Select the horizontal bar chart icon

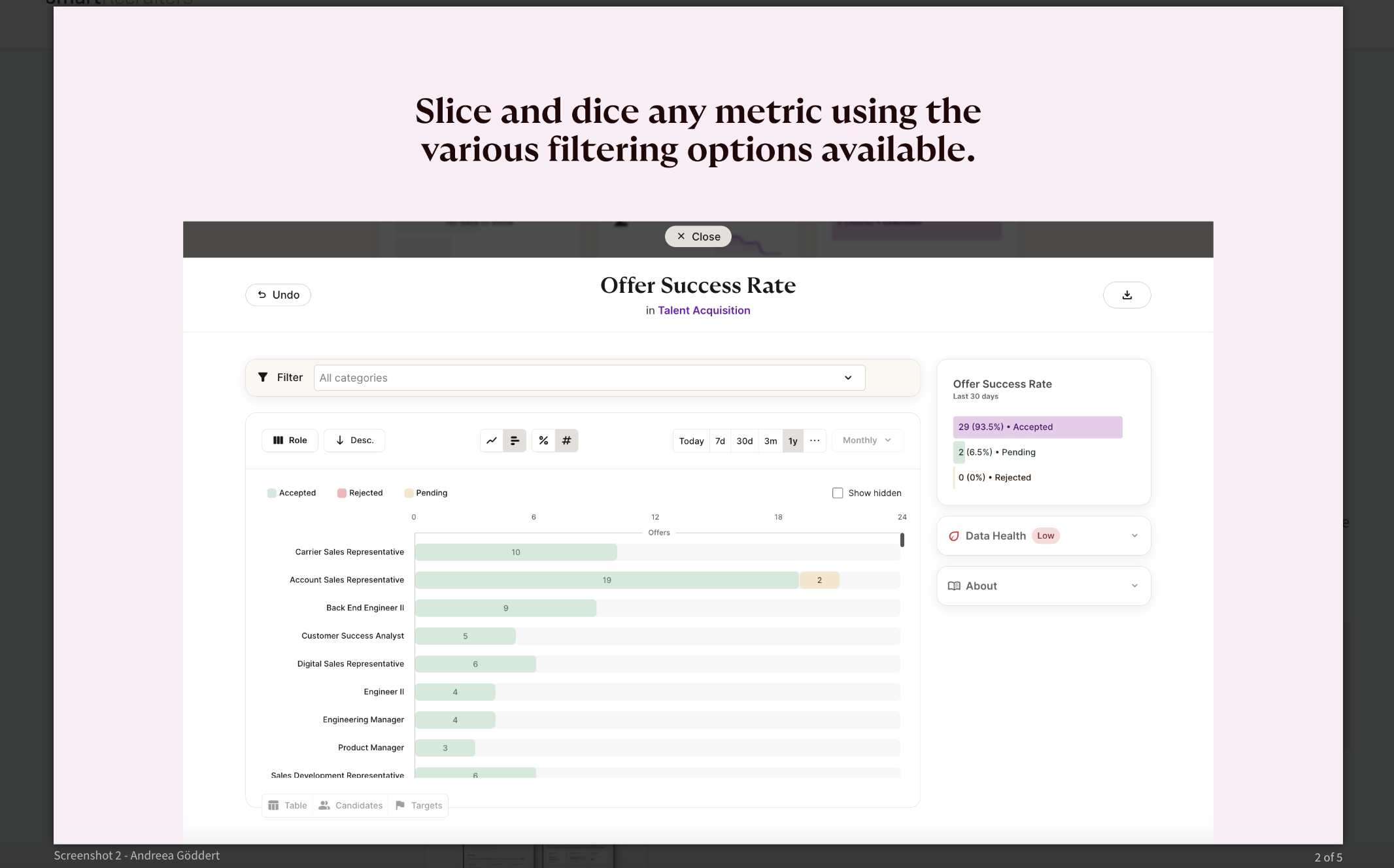515,441
